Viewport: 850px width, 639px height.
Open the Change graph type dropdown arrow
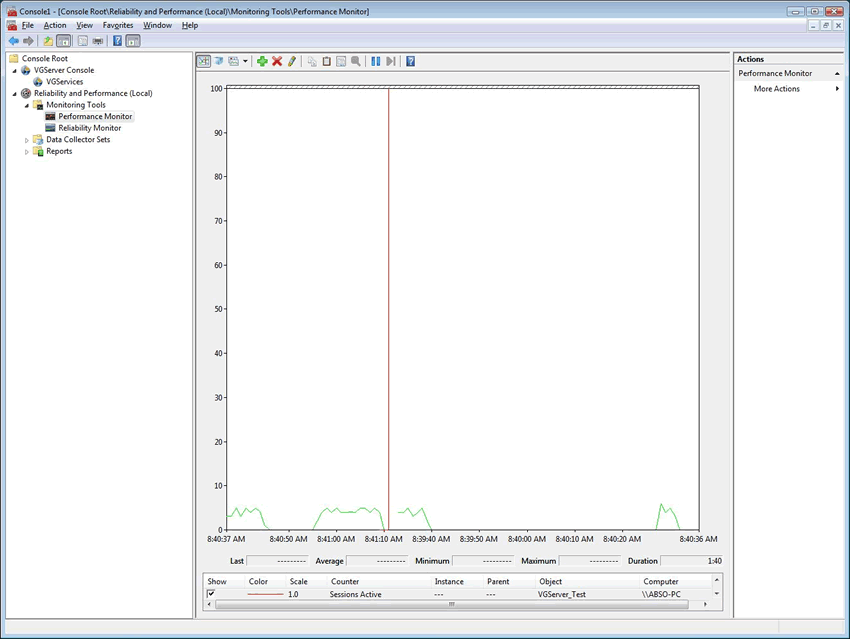click(x=245, y=61)
